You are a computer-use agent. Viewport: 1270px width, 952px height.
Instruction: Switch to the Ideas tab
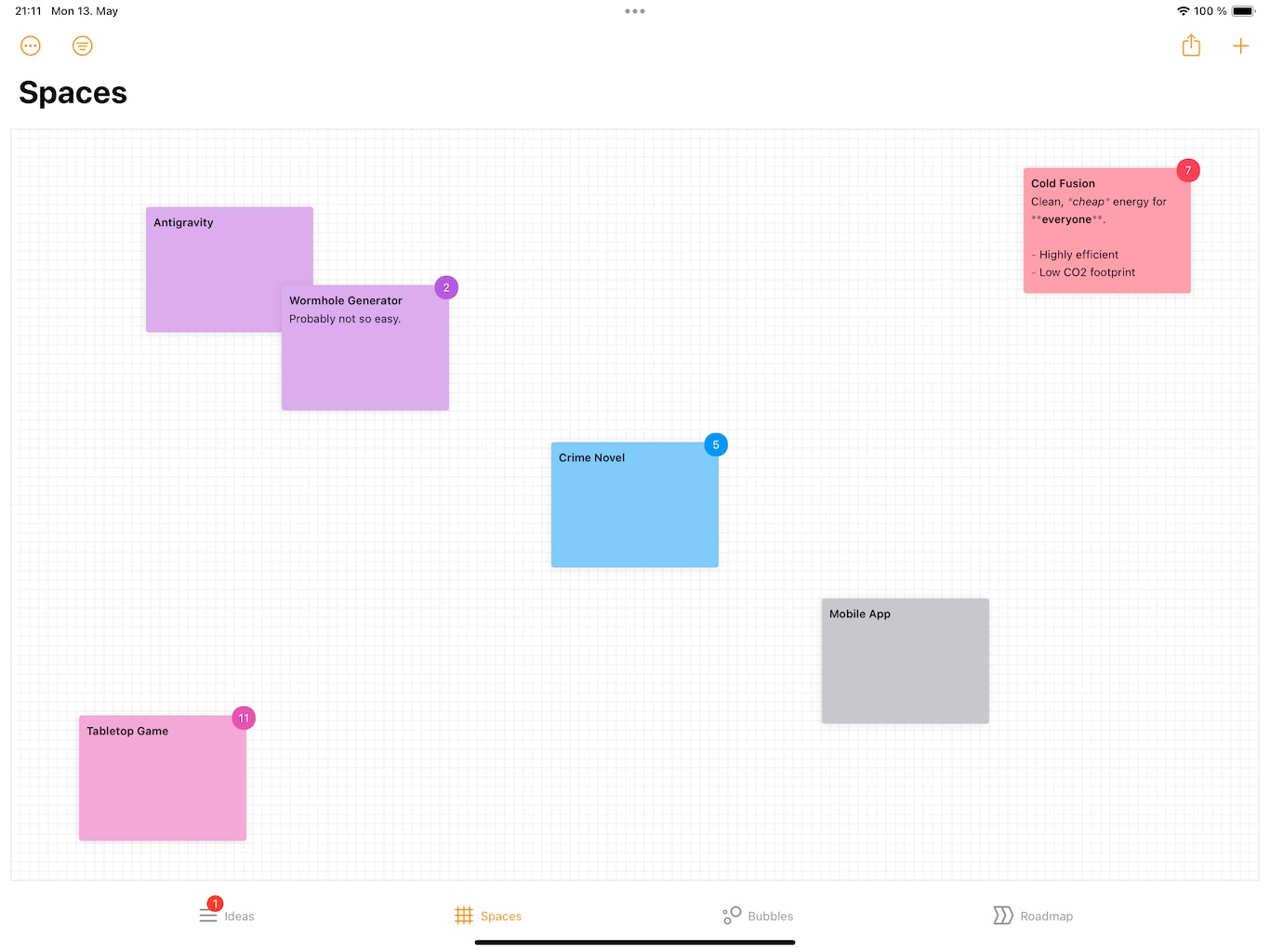tap(239, 917)
